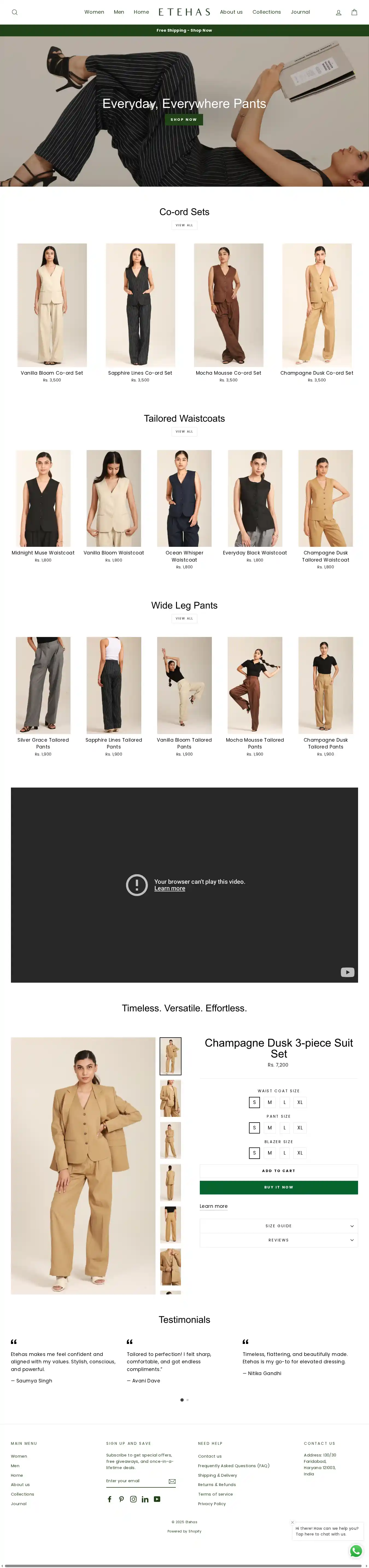Open the Collections menu item
Viewport: 369px width, 1568px height.
click(x=267, y=12)
